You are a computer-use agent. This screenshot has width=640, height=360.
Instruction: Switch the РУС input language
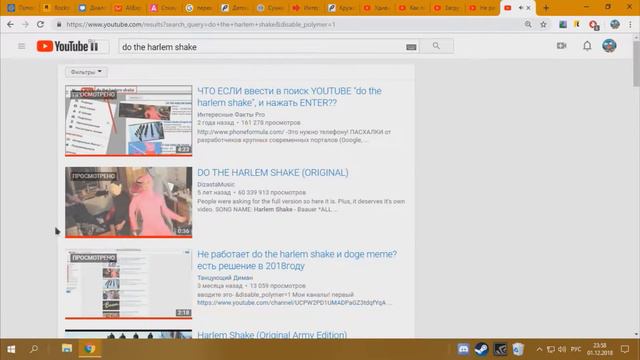click(576, 349)
